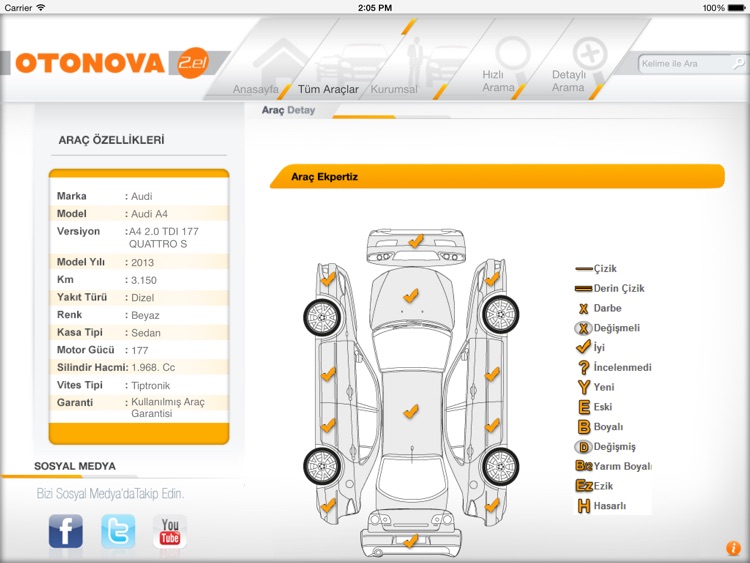The width and height of the screenshot is (750, 563).
Task: Click the Darbe X legend icon
Action: pyautogui.click(x=584, y=309)
